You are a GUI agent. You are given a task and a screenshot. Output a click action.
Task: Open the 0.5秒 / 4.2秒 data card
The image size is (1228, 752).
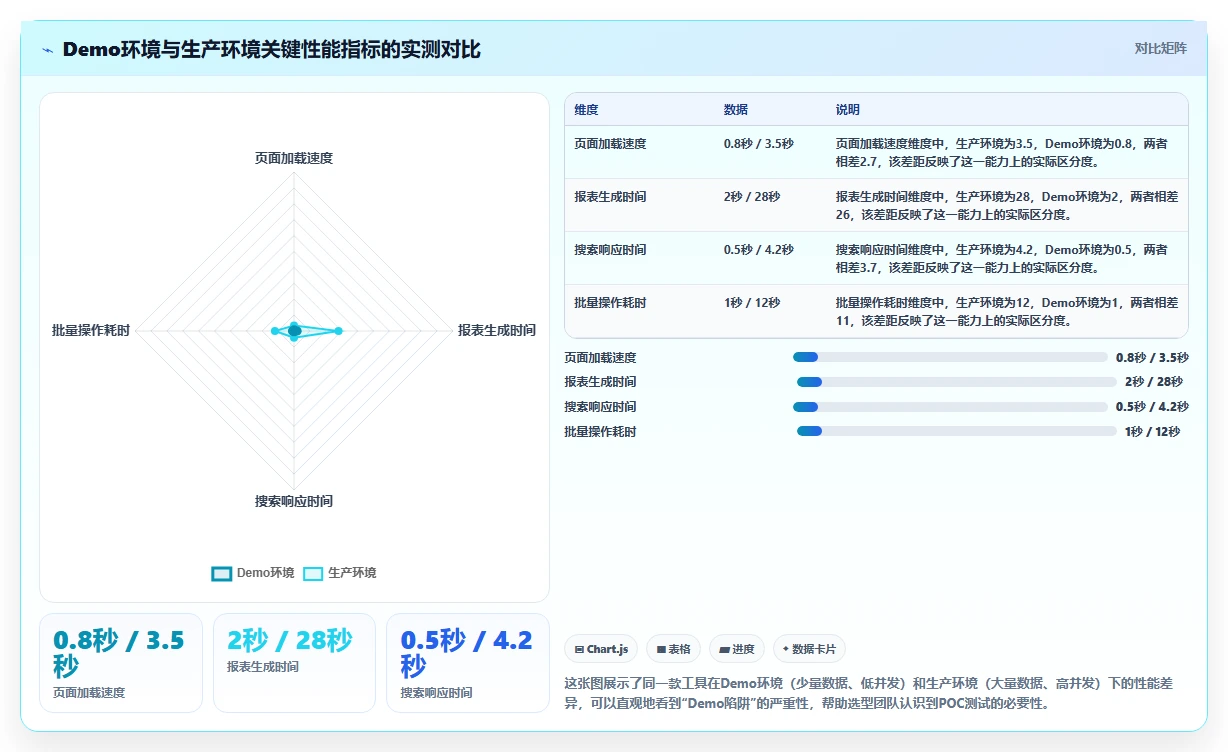click(468, 663)
